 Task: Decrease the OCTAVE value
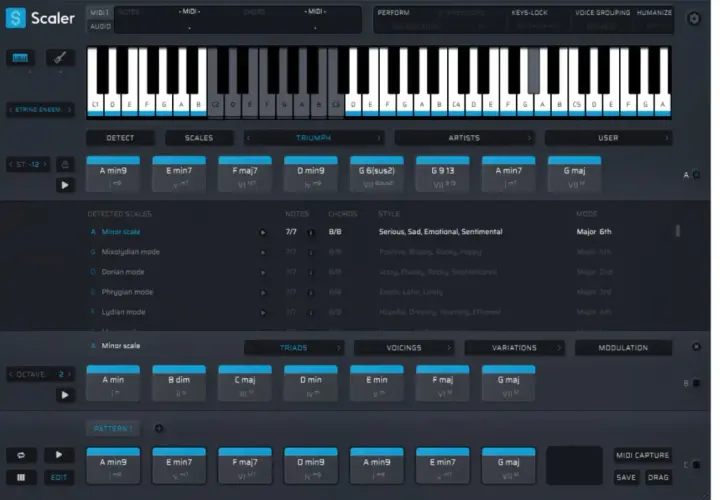pos(11,374)
